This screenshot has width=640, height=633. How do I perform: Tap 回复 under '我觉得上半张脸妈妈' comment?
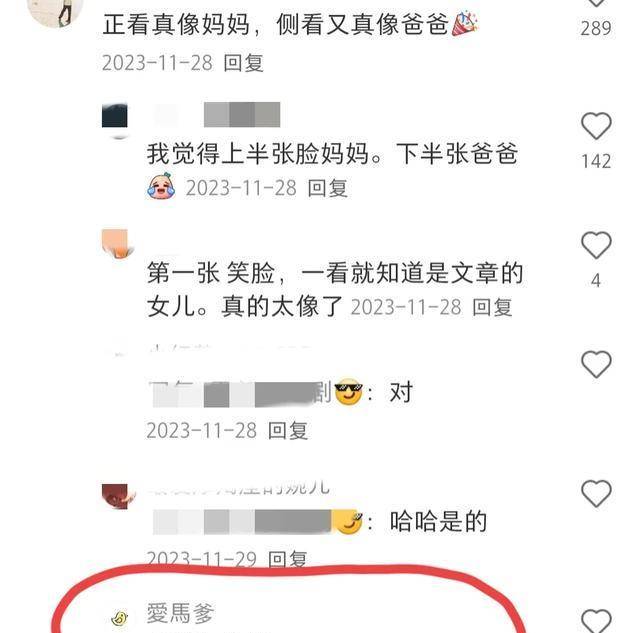pyautogui.click(x=327, y=188)
